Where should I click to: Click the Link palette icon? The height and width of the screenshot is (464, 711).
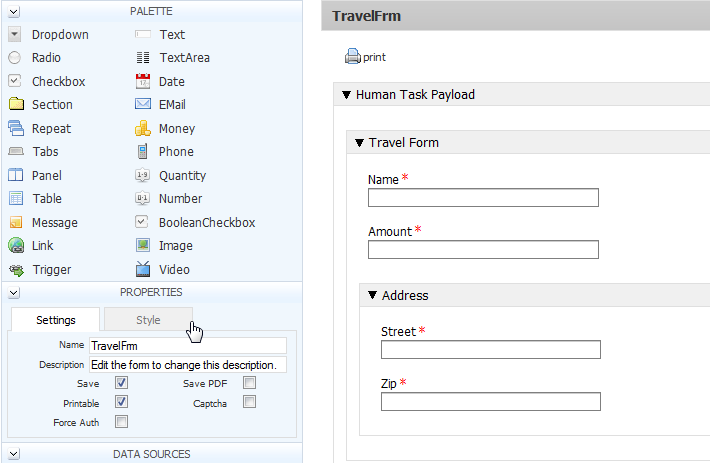tap(16, 246)
